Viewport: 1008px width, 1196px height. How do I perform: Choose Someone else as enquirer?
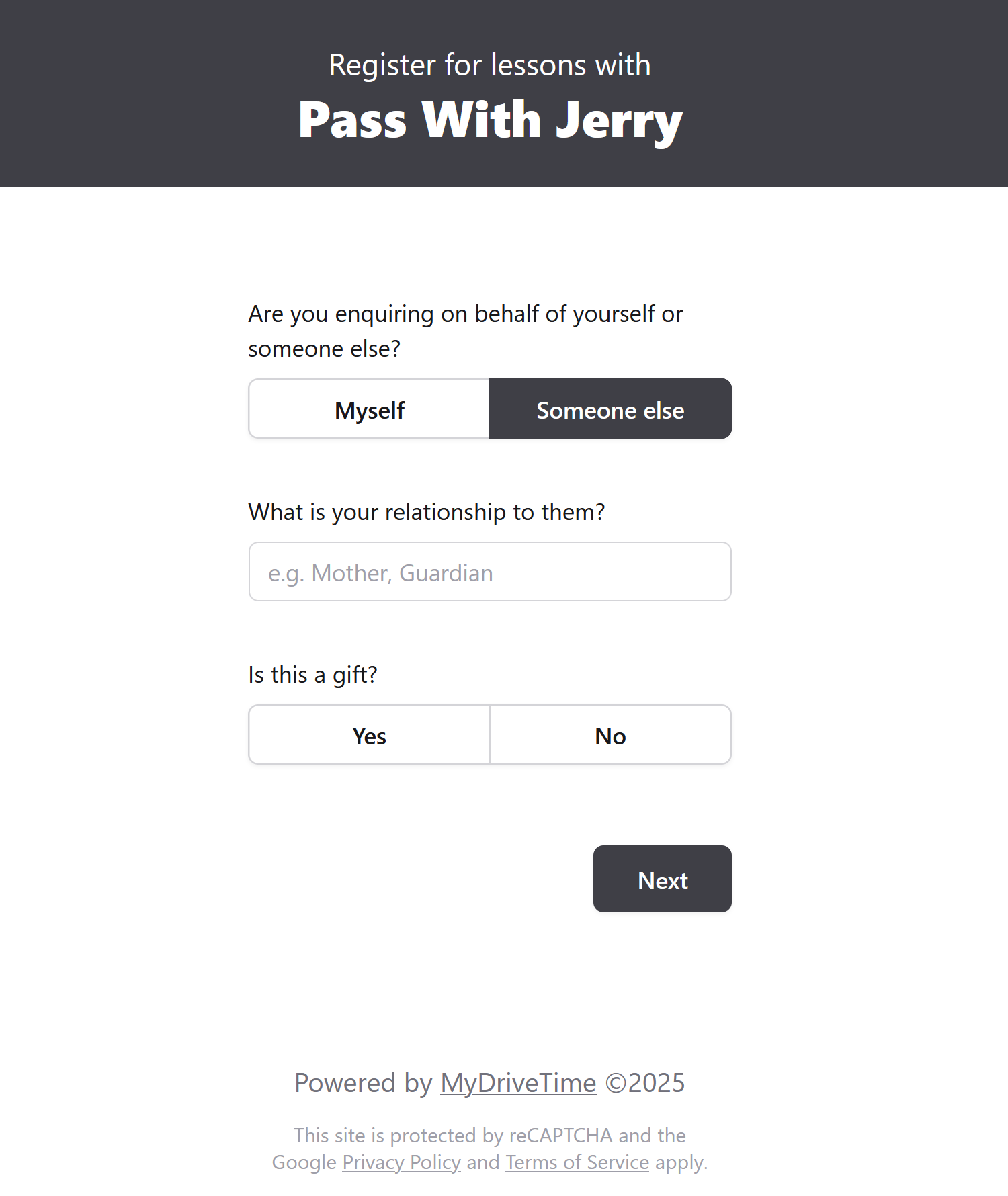(610, 410)
